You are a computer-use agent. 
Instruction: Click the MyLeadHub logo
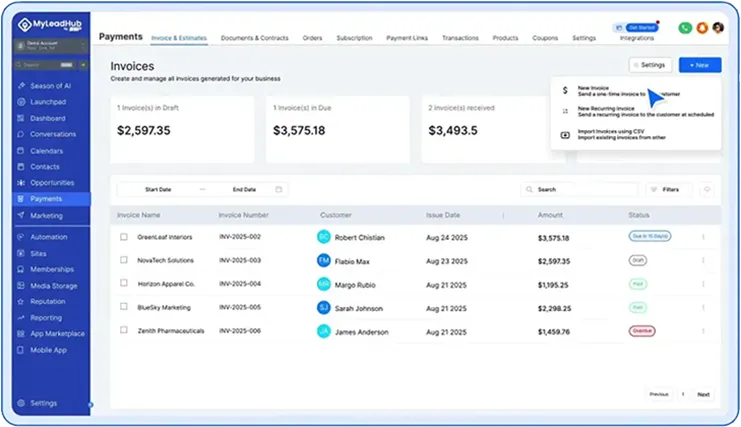click(x=50, y=24)
